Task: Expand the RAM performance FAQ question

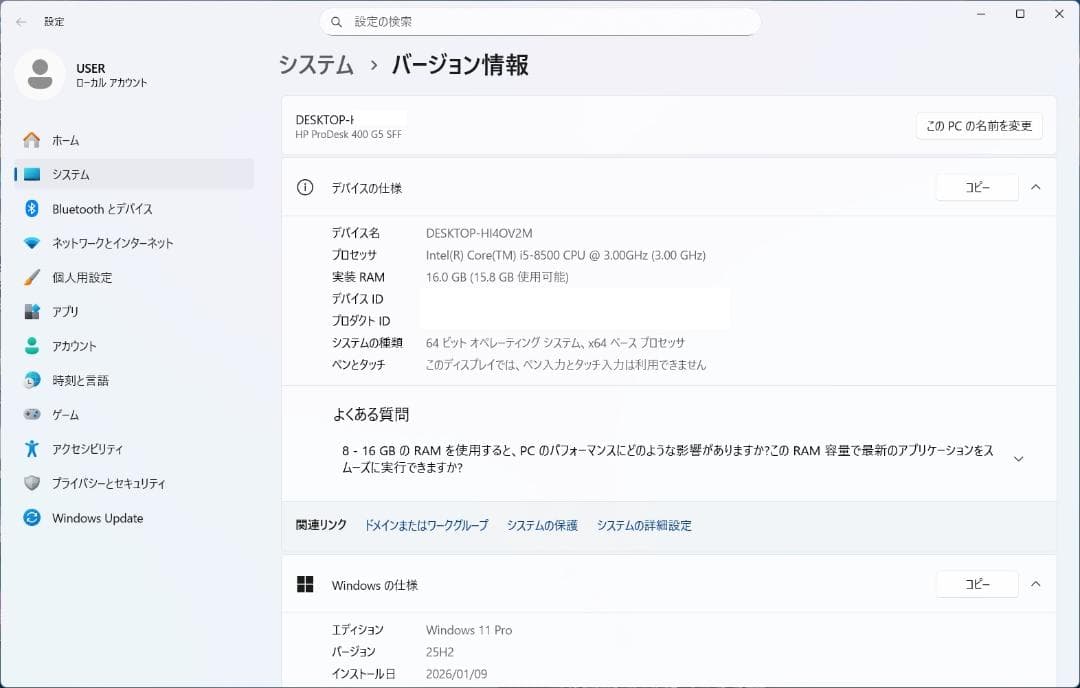Action: point(1018,457)
